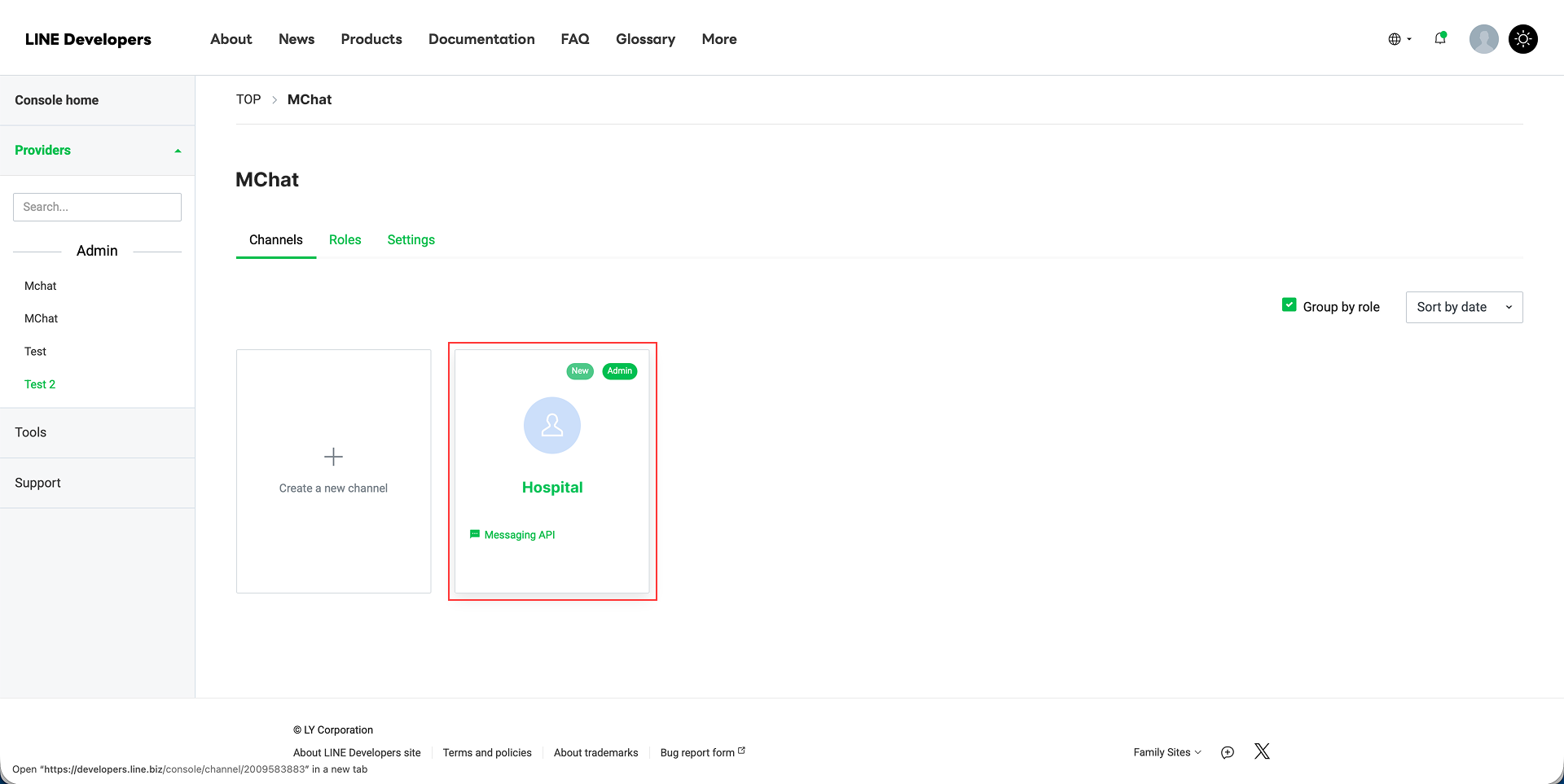1564x784 pixels.
Task: Switch to the Roles tab
Action: pyautogui.click(x=345, y=239)
